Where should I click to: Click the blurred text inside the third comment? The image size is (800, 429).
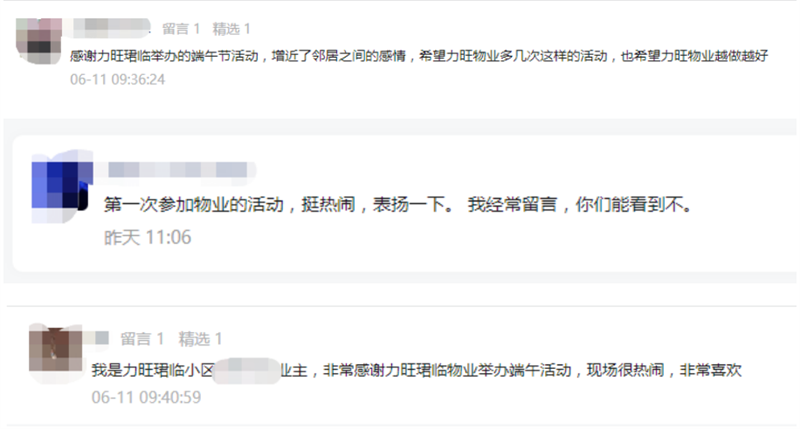point(247,370)
